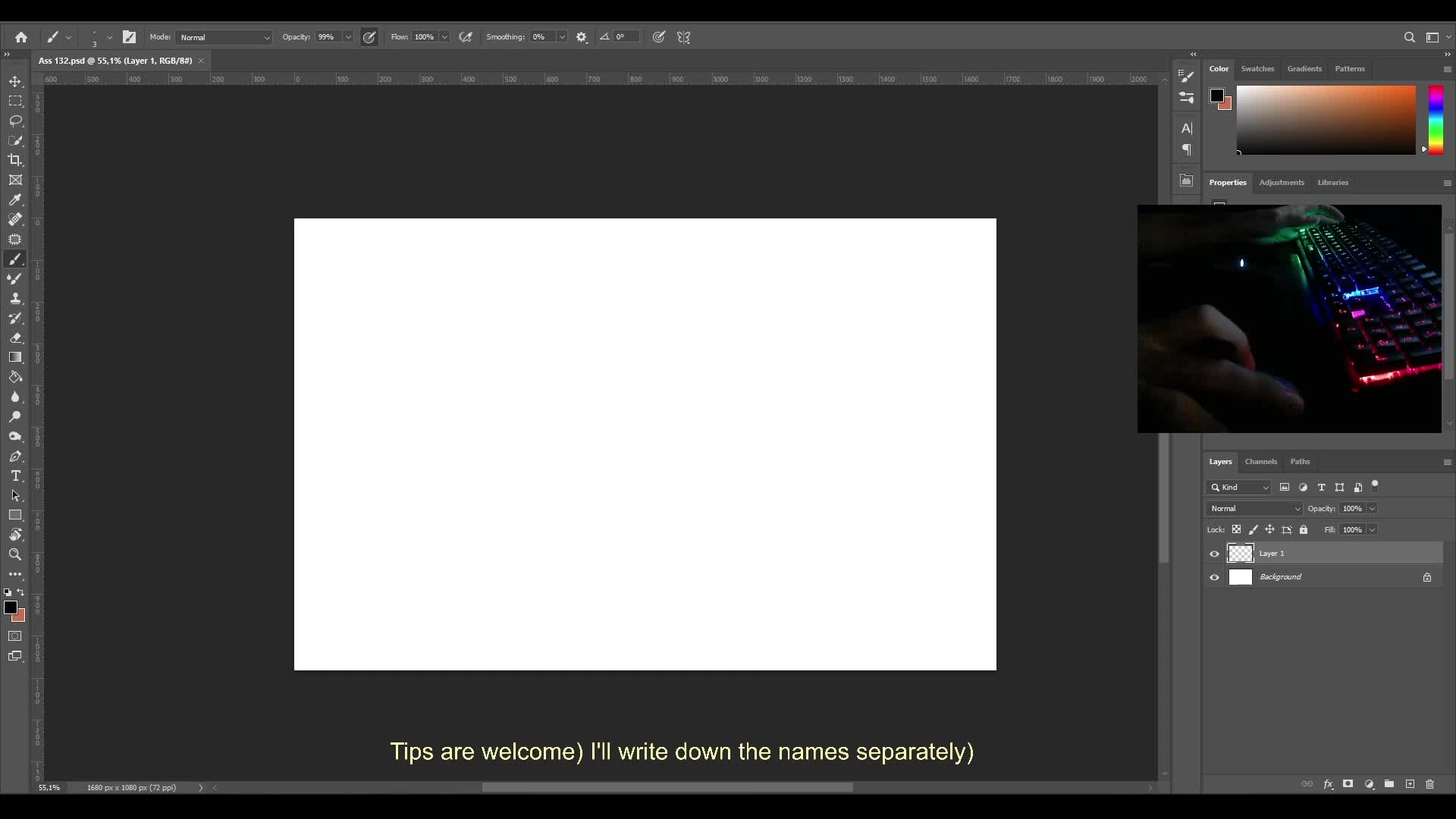Image resolution: width=1456 pixels, height=819 pixels.
Task: Select the Spot Healing Brush tool
Action: [15, 219]
